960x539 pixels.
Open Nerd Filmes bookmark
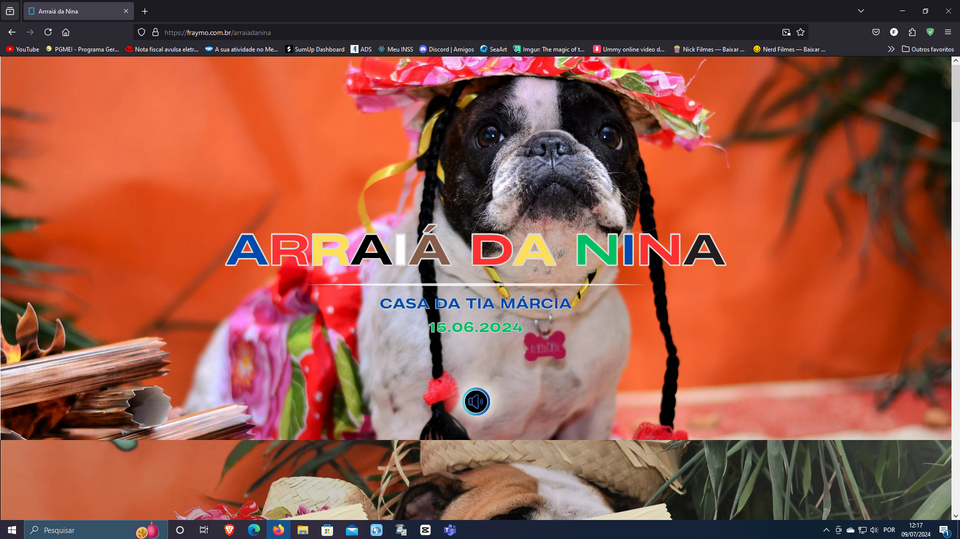(x=789, y=49)
